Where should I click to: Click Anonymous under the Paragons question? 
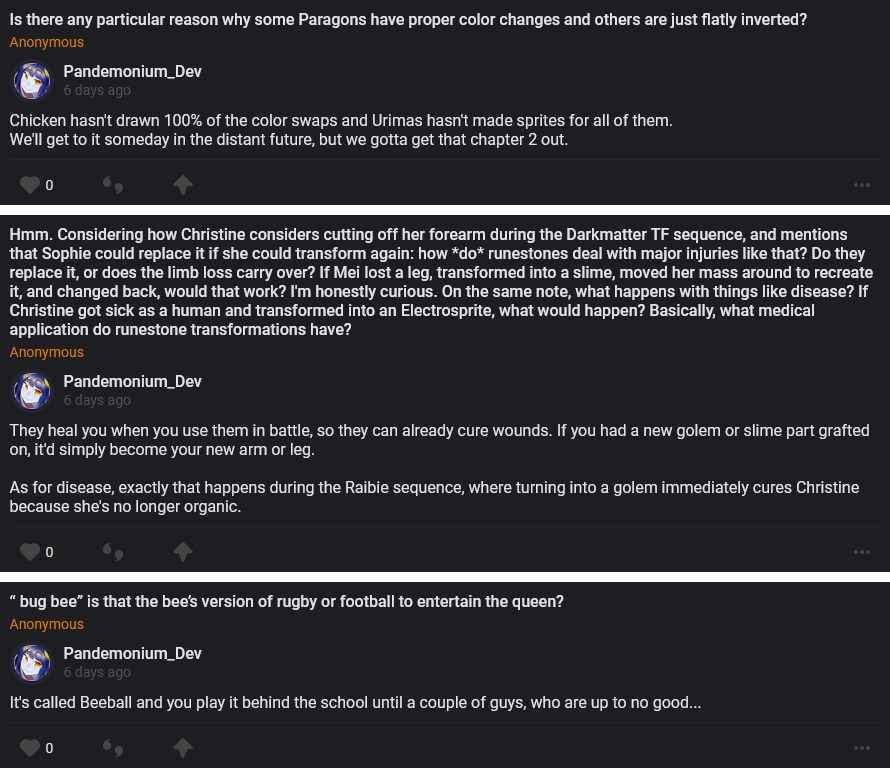pyautogui.click(x=47, y=42)
